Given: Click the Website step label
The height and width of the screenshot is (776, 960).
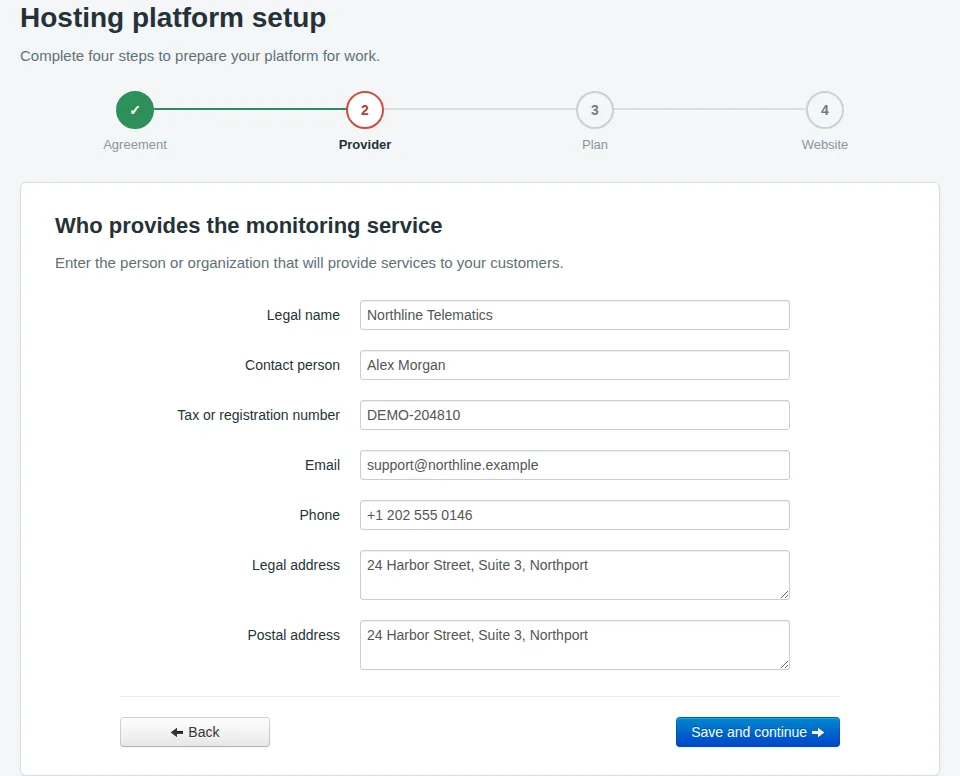Looking at the screenshot, I should (x=825, y=145).
